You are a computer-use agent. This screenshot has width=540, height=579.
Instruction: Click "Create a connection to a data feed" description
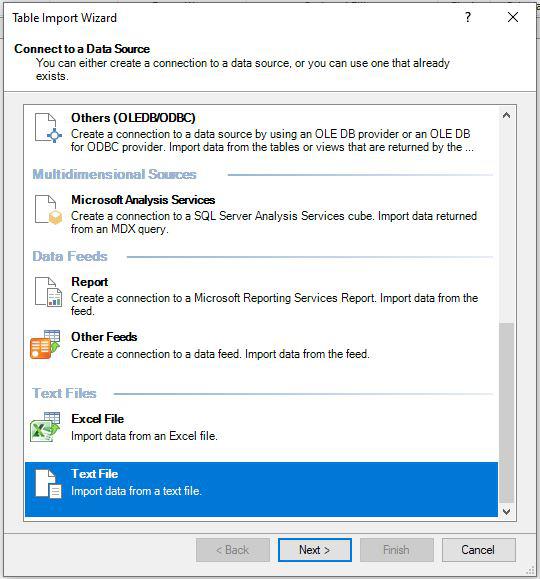pos(220,354)
